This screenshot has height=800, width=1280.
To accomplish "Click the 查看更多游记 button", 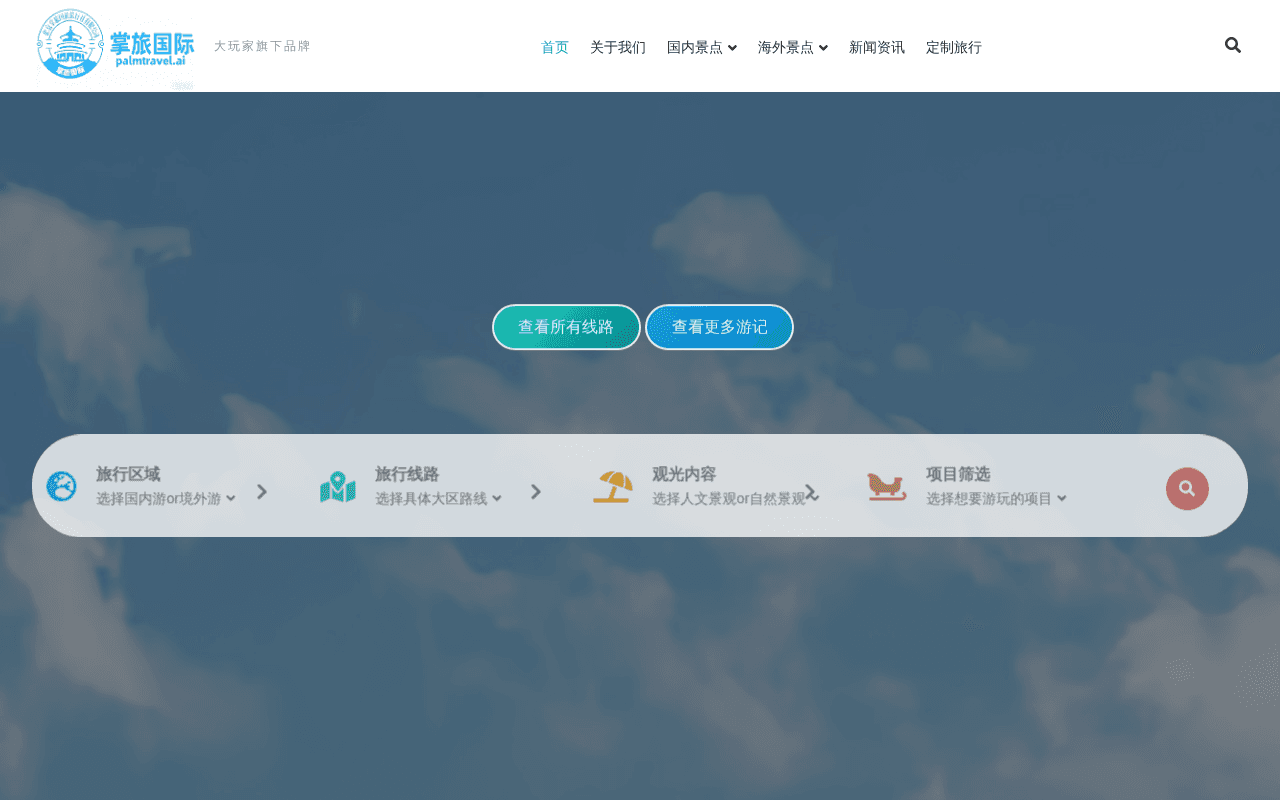I will click(720, 327).
